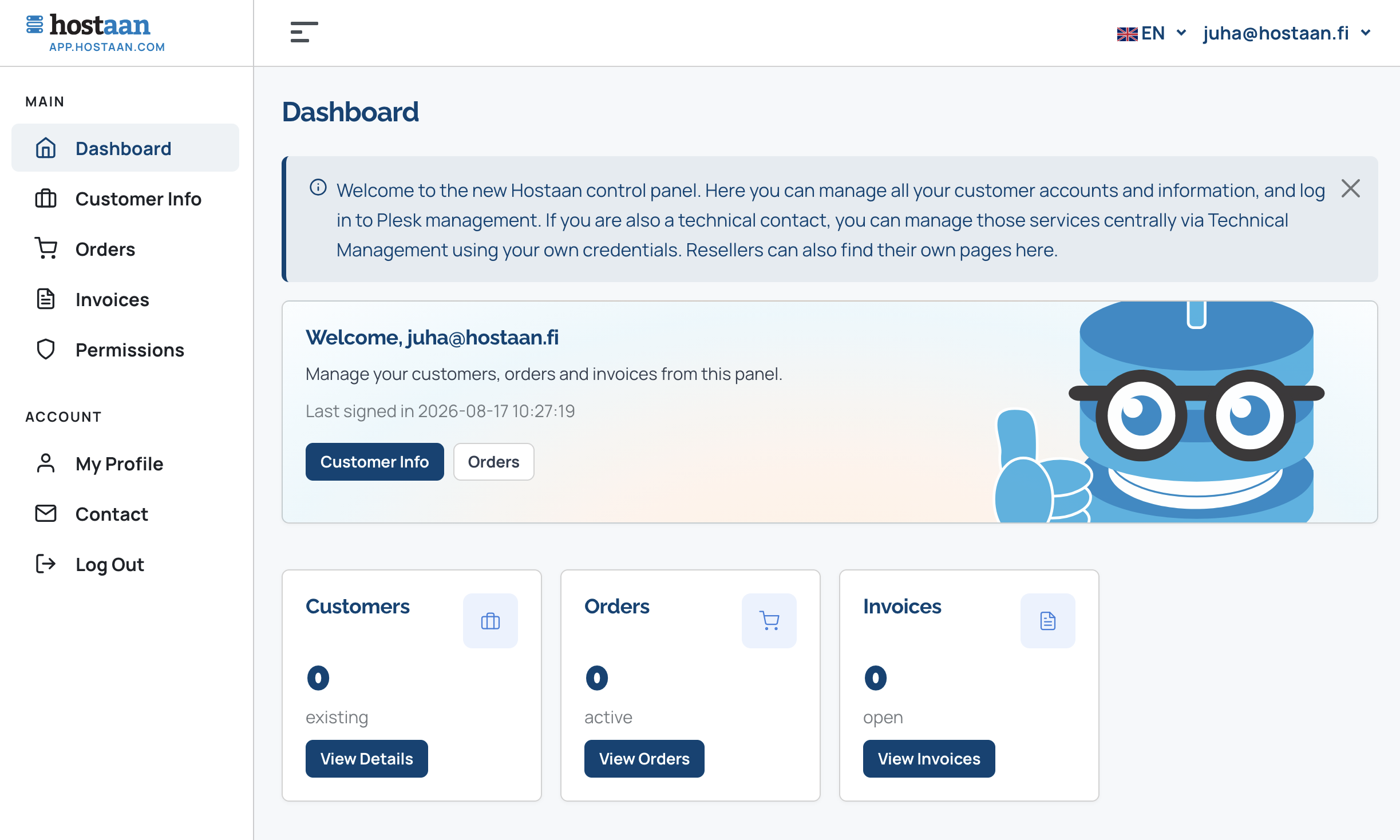Click the Customer Info briefcase icon

pos(46,199)
